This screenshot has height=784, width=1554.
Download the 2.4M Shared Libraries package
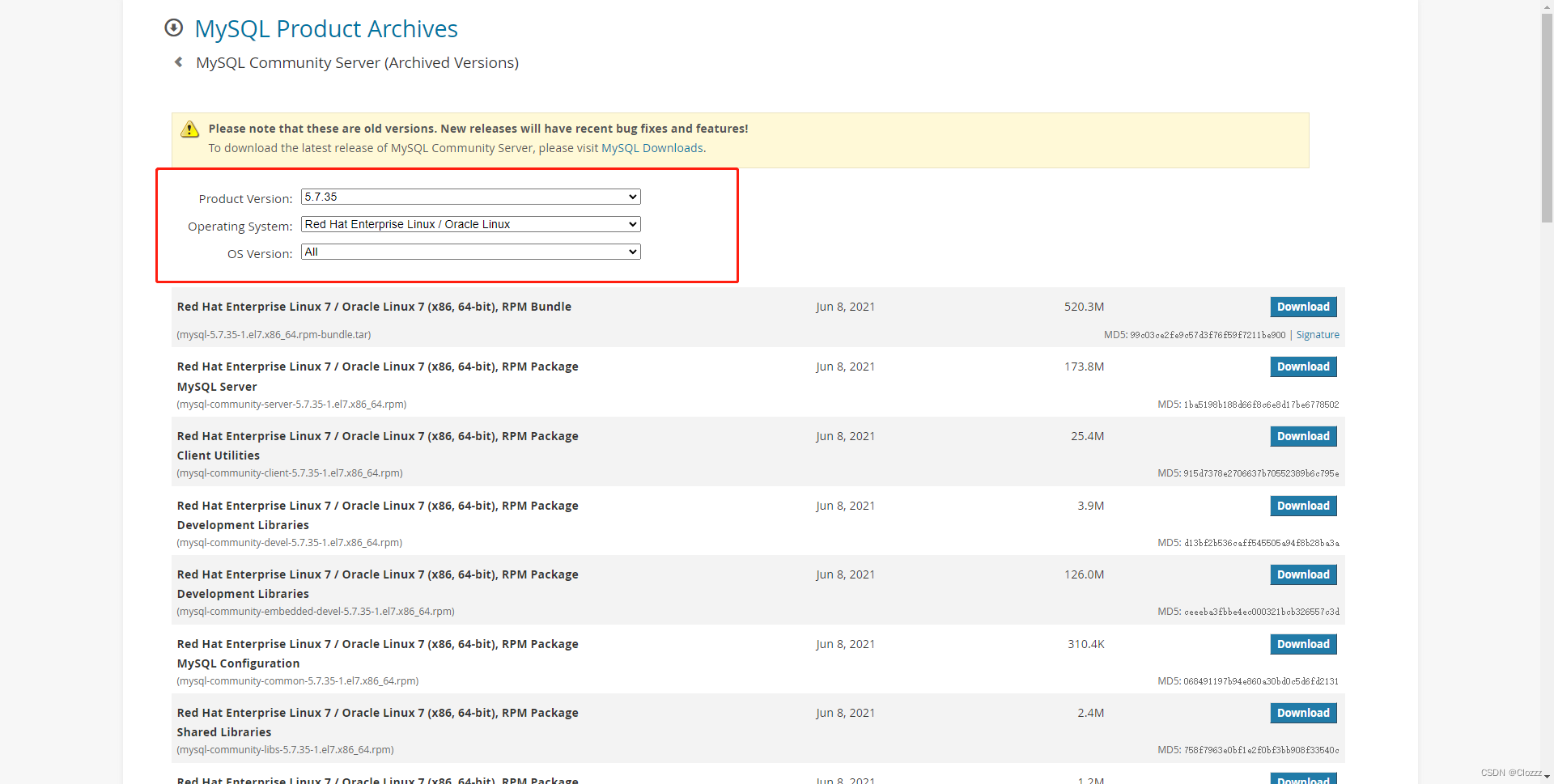[1303, 713]
